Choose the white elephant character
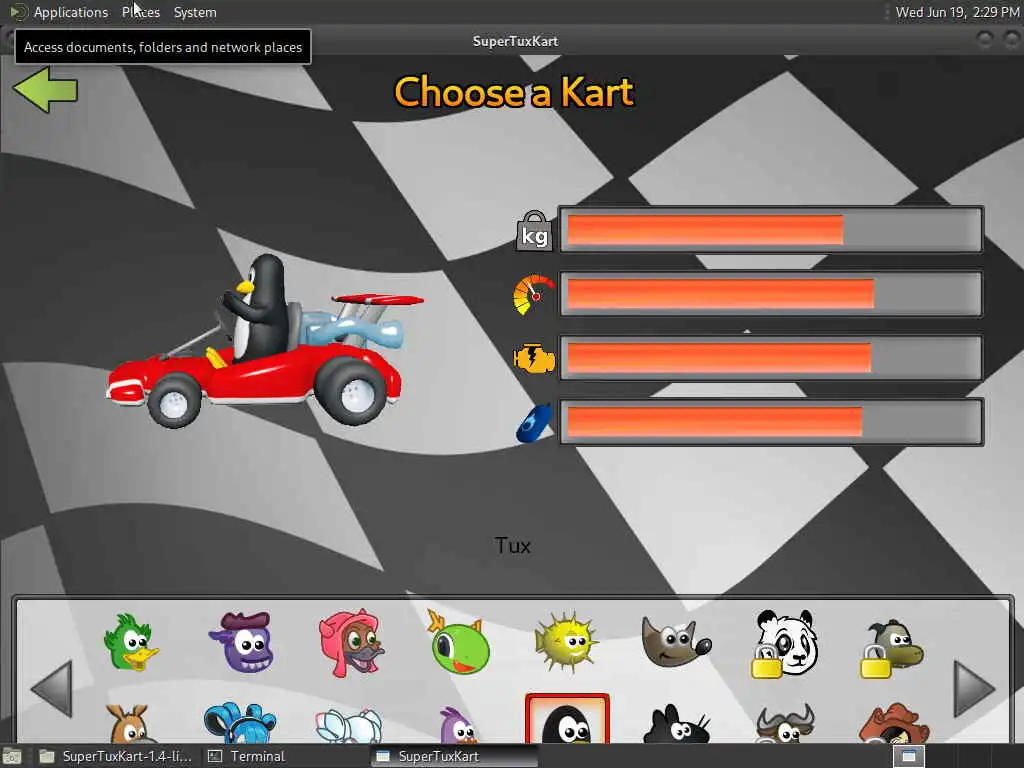 click(x=349, y=726)
